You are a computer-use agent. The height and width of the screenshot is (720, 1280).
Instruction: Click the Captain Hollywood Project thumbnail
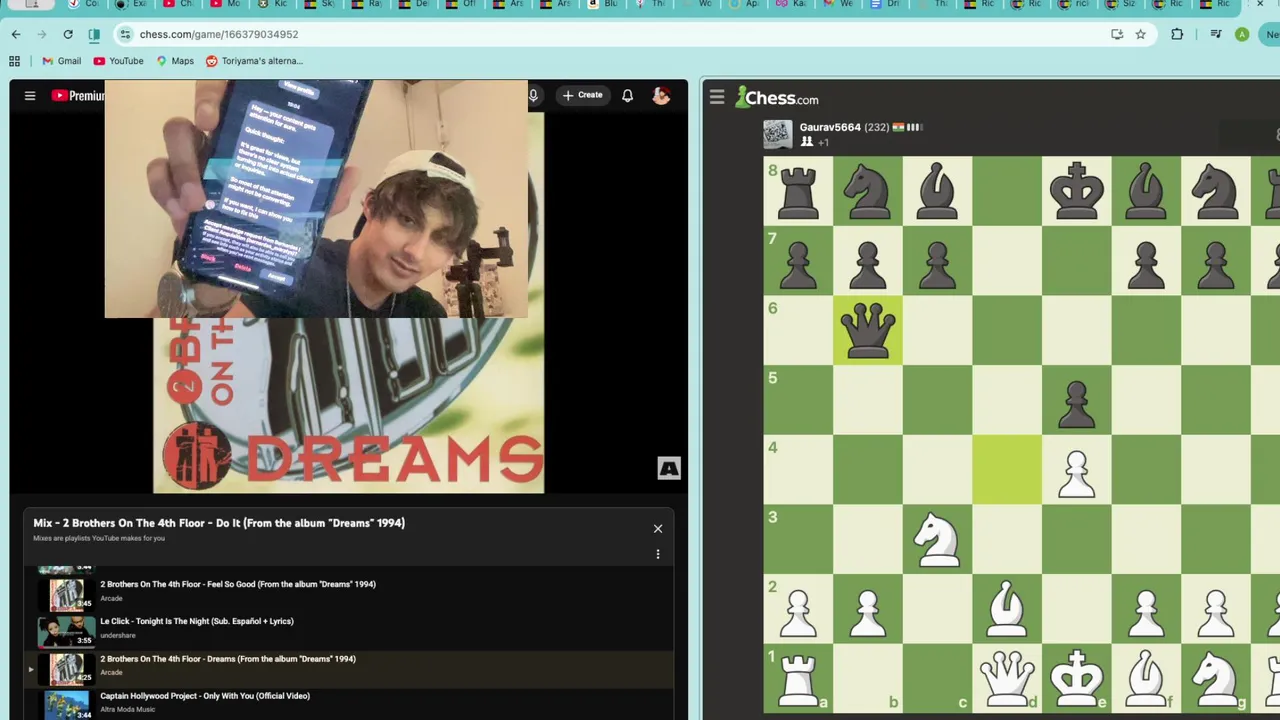pyautogui.click(x=66, y=705)
